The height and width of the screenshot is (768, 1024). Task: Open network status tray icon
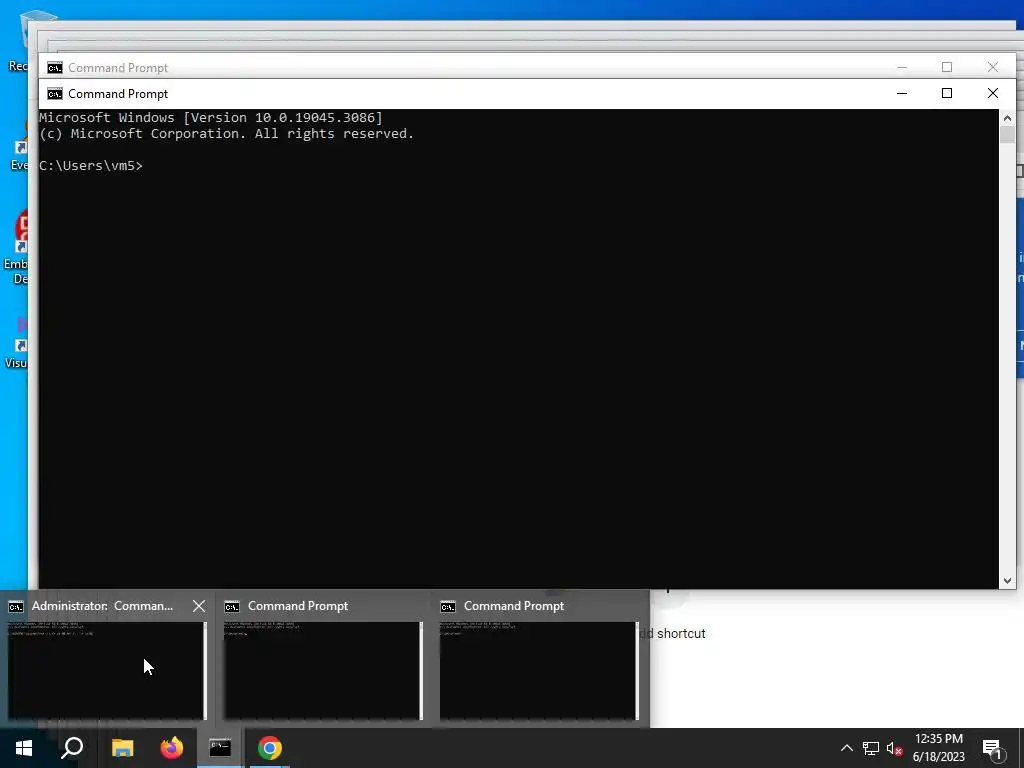click(x=871, y=748)
